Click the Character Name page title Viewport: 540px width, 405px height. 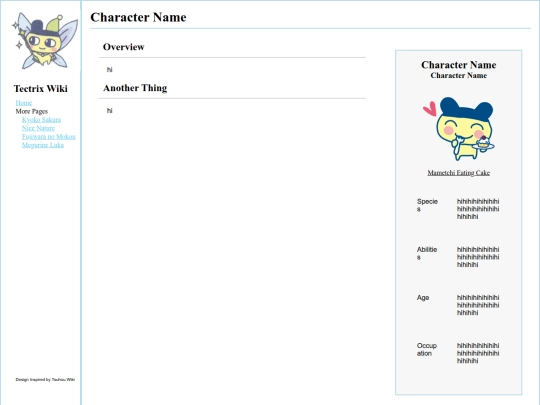[138, 17]
